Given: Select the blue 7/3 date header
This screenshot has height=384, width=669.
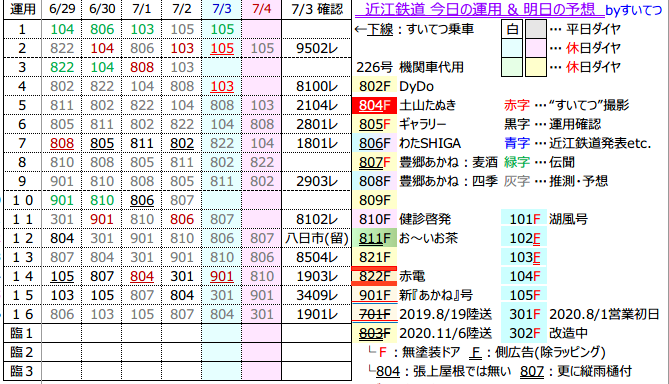Looking at the screenshot, I should pyautogui.click(x=222, y=9).
